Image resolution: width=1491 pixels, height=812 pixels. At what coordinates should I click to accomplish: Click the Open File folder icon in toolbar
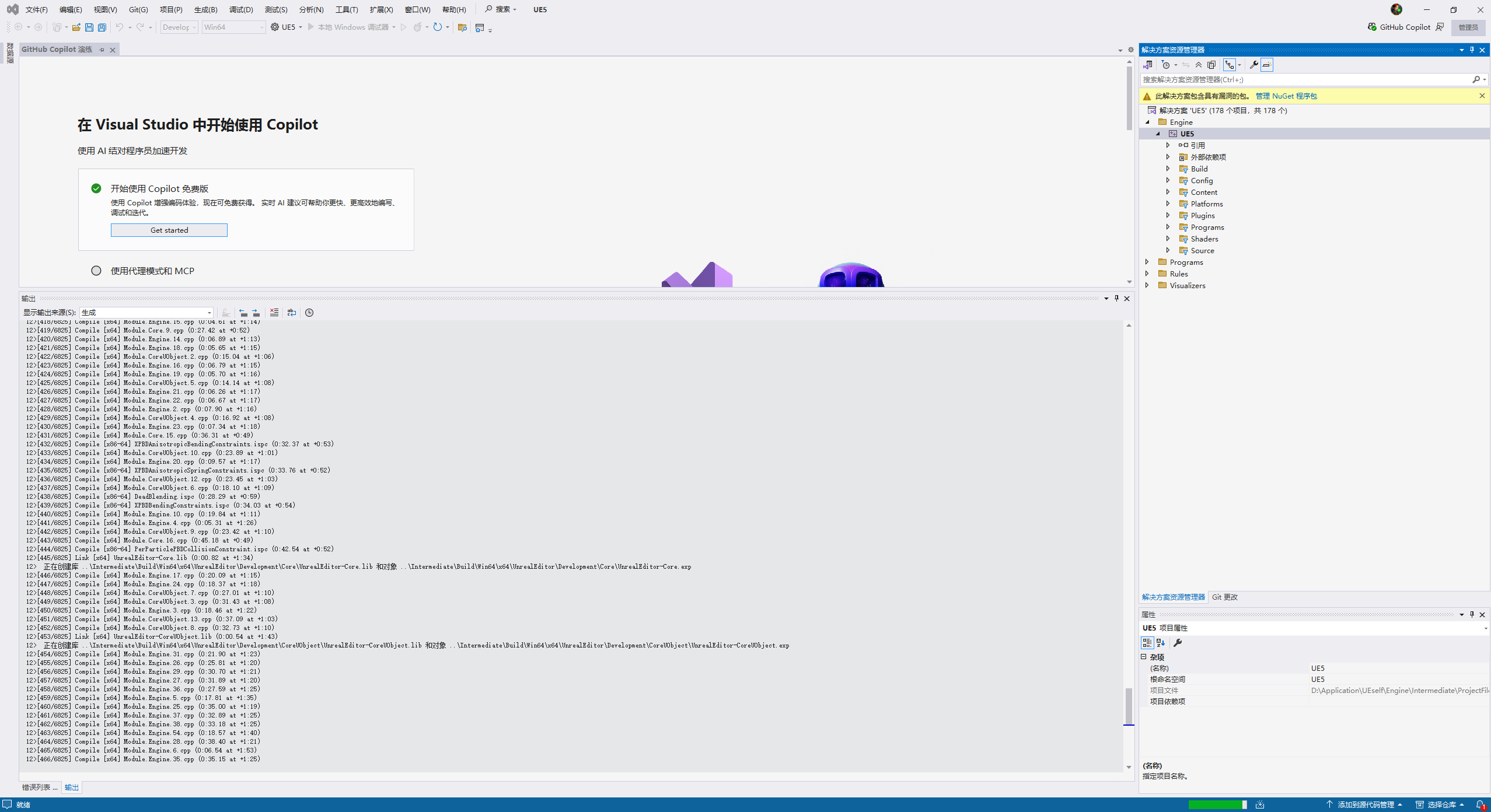click(76, 27)
